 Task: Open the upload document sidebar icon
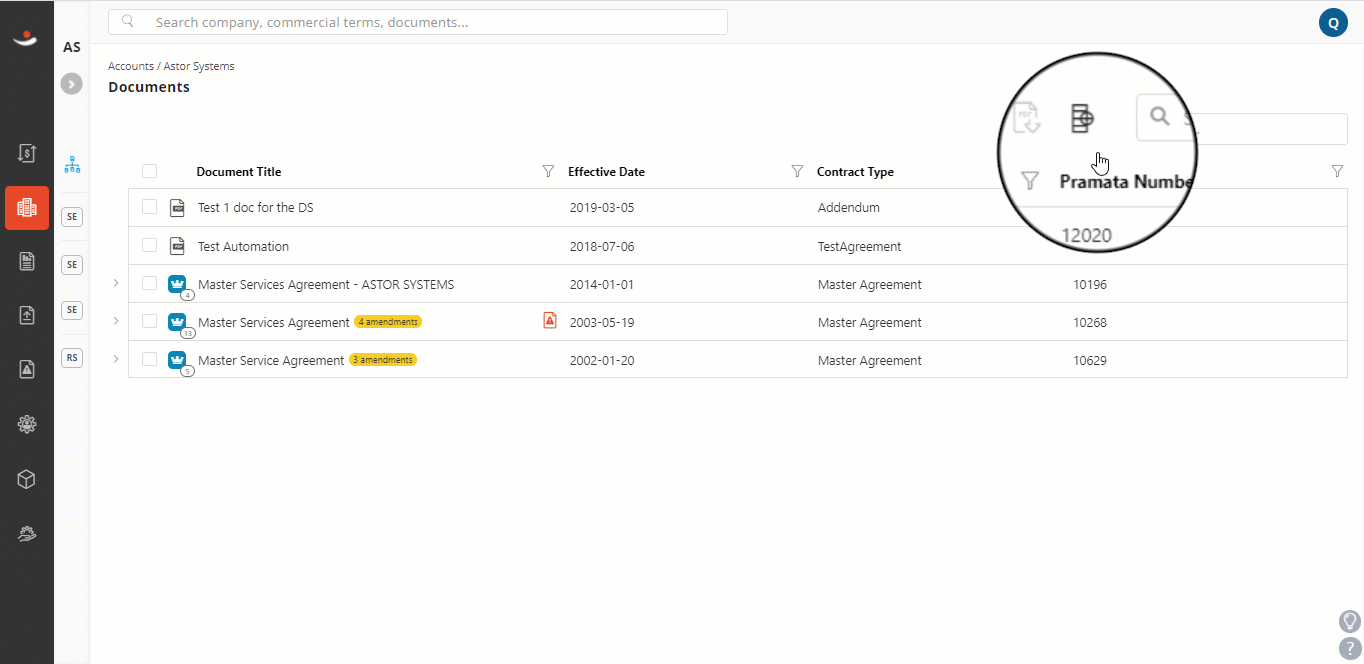click(x=27, y=315)
